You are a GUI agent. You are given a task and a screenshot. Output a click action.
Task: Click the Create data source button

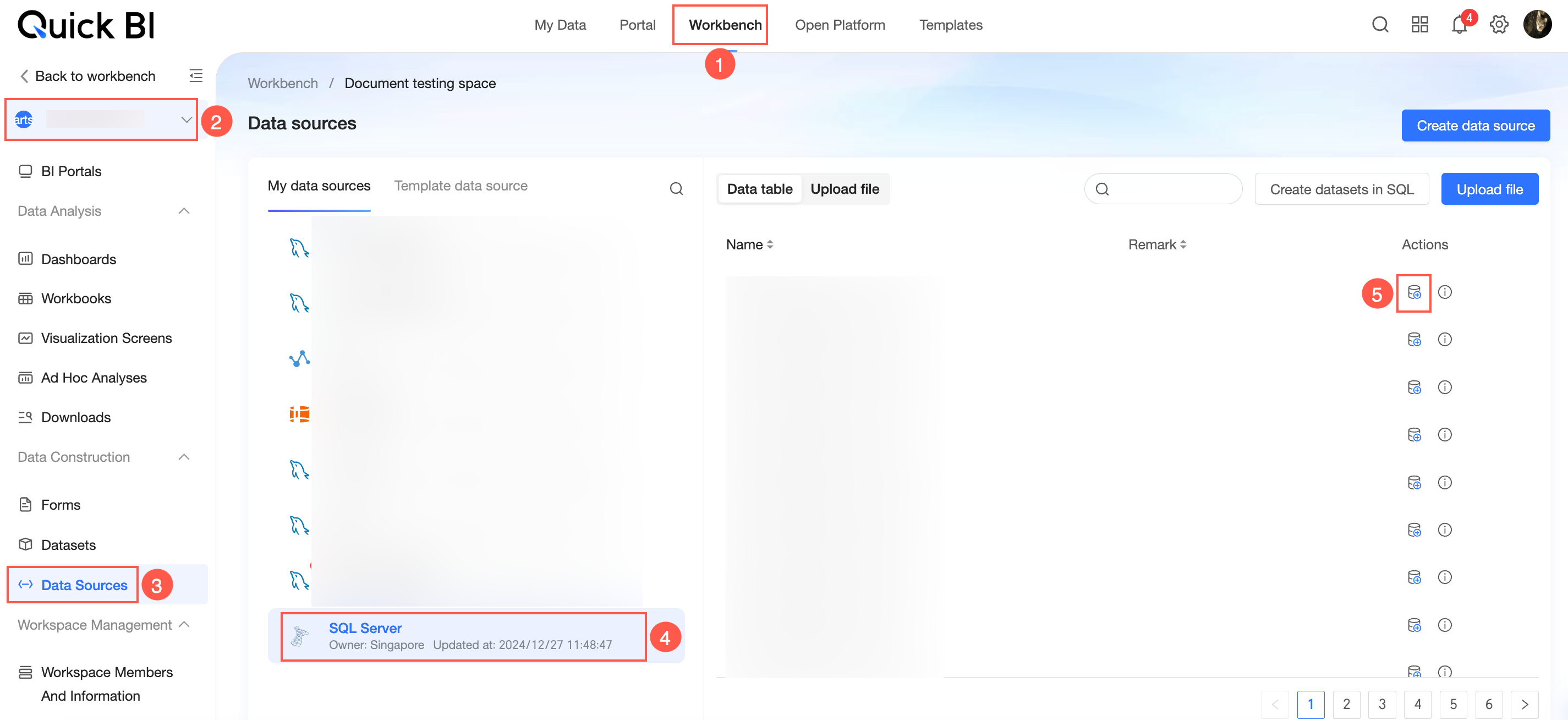tap(1476, 126)
